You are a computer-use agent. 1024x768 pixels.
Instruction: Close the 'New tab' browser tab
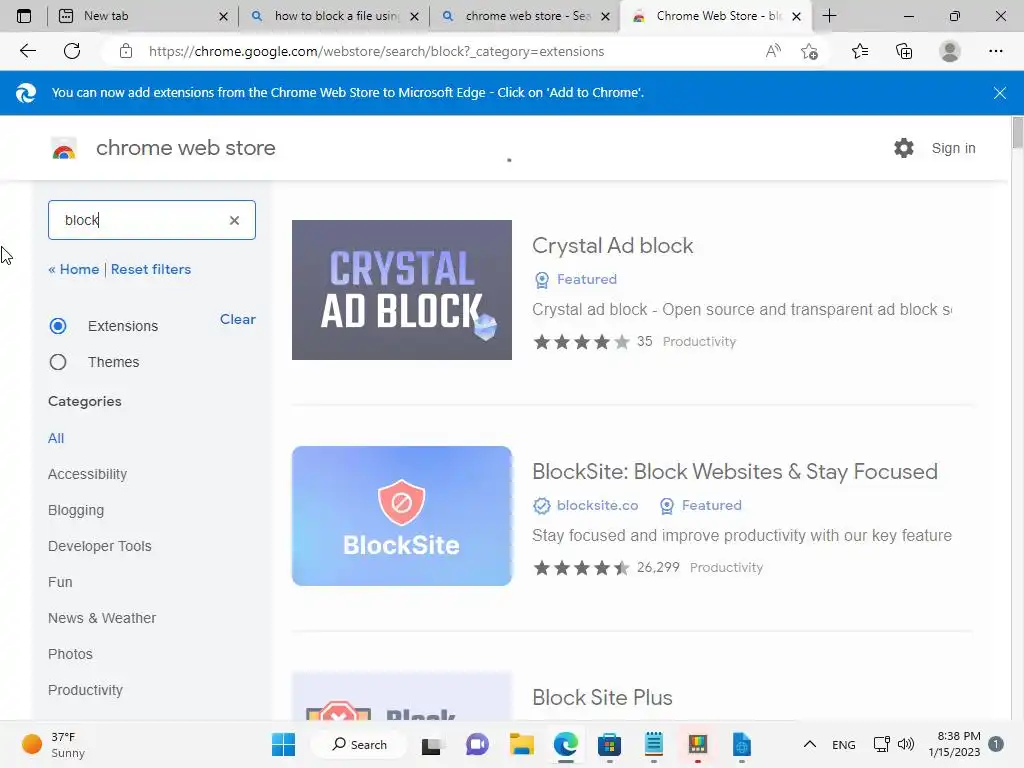click(223, 16)
